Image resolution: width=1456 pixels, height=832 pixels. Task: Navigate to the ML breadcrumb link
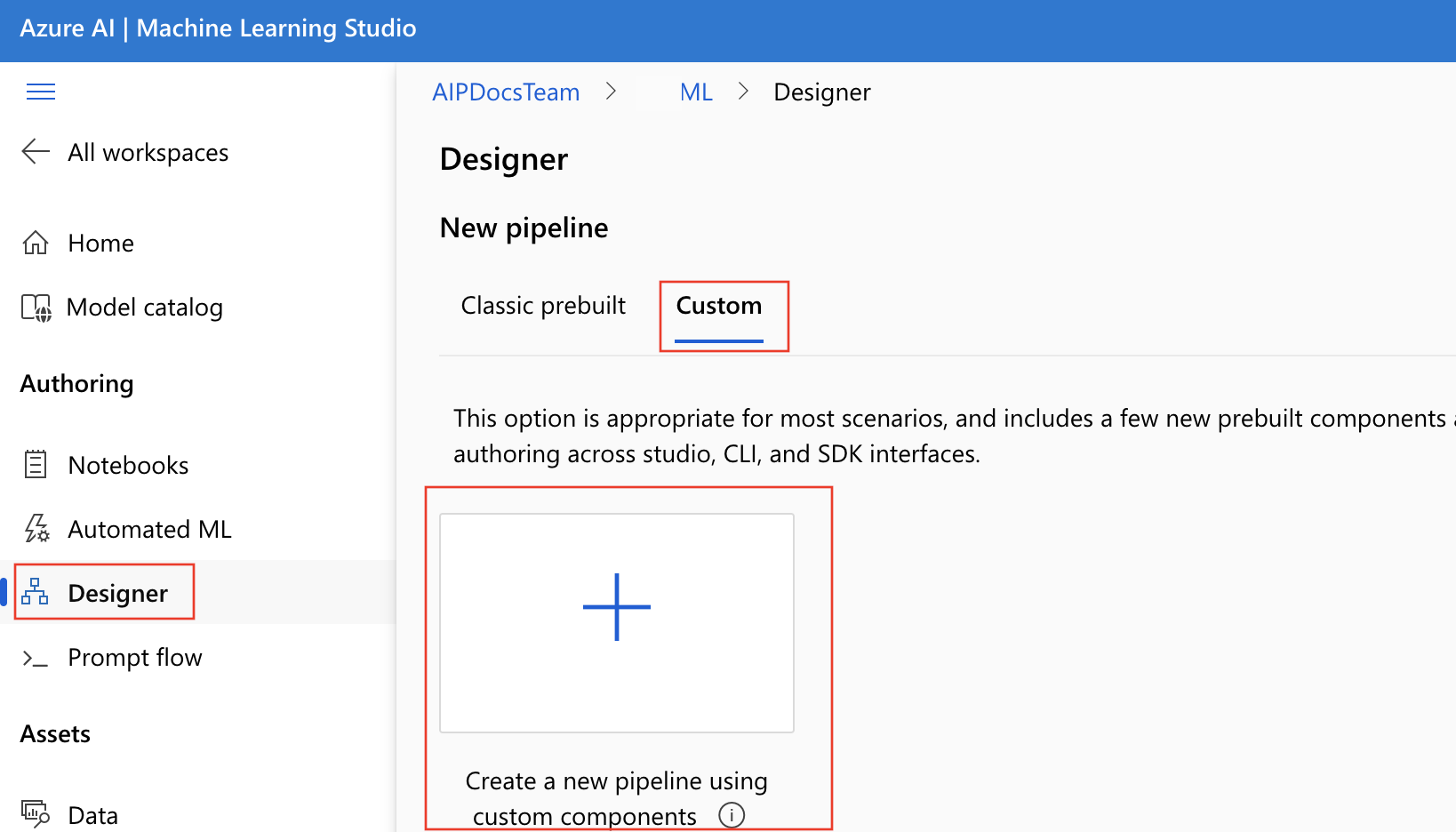696,92
